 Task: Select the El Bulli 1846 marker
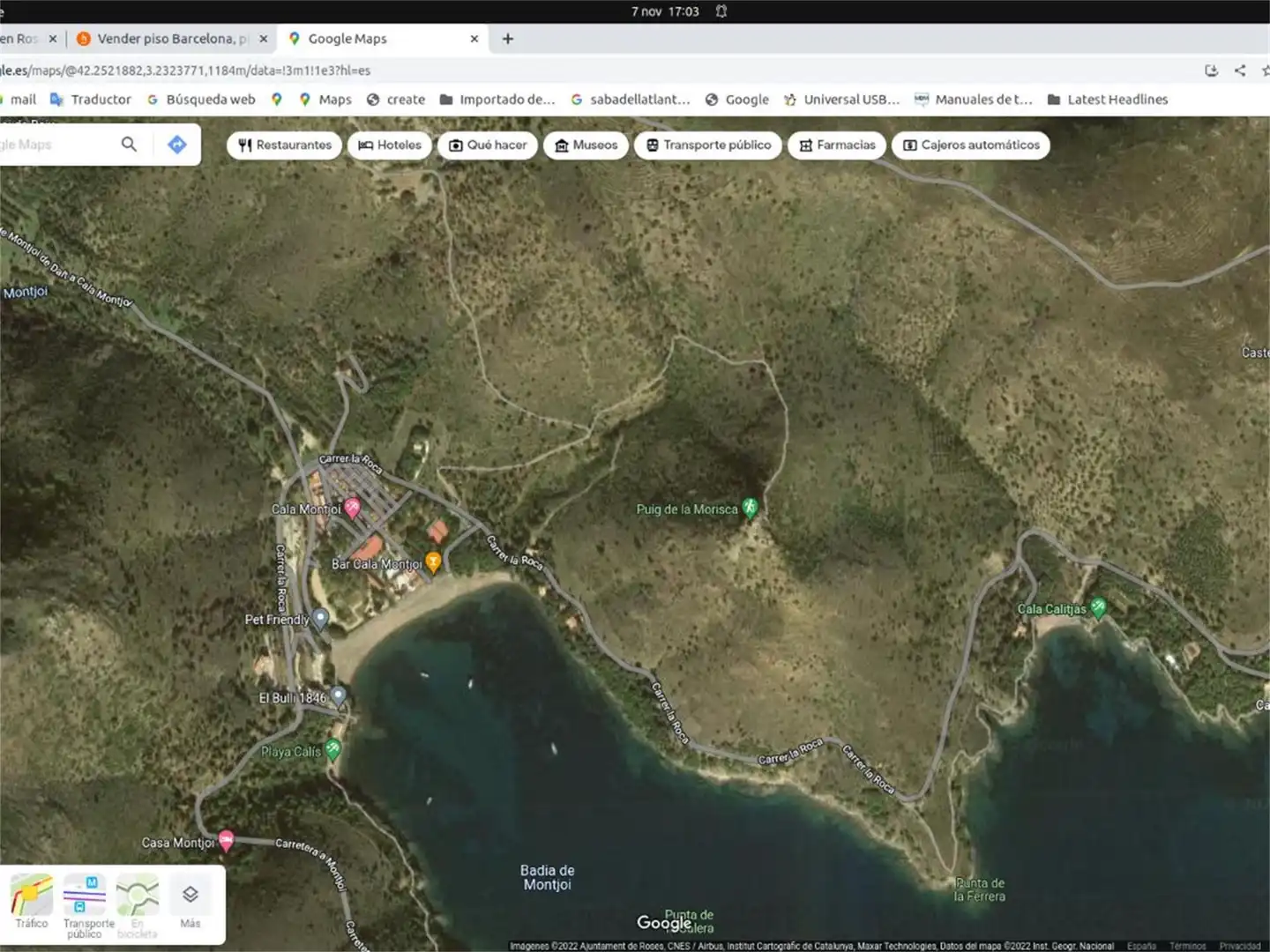tap(338, 696)
